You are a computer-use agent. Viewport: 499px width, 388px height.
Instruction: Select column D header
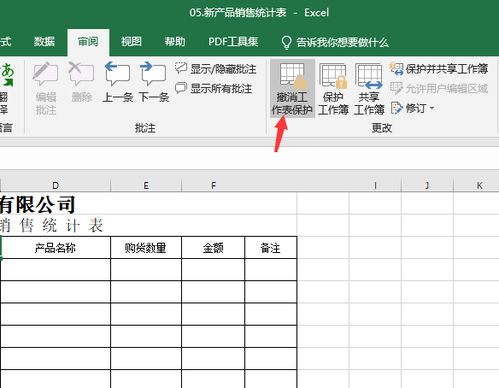tap(55, 185)
